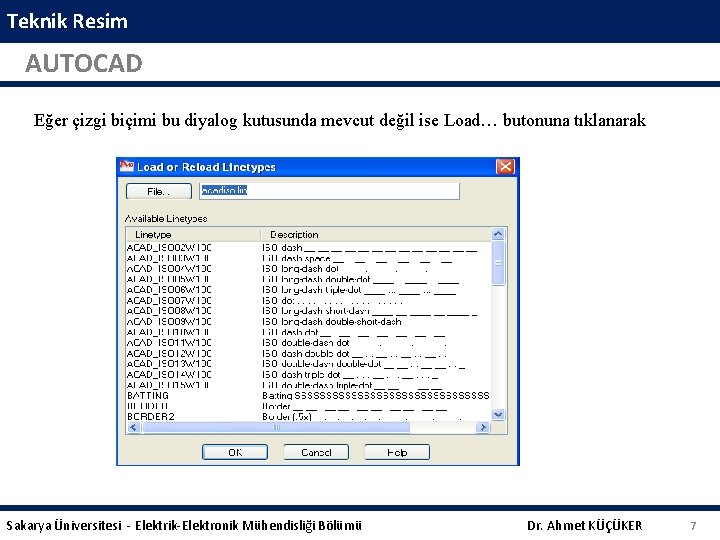Click the horizontal scroll left arrow
720x540 pixels.
pyautogui.click(x=133, y=428)
